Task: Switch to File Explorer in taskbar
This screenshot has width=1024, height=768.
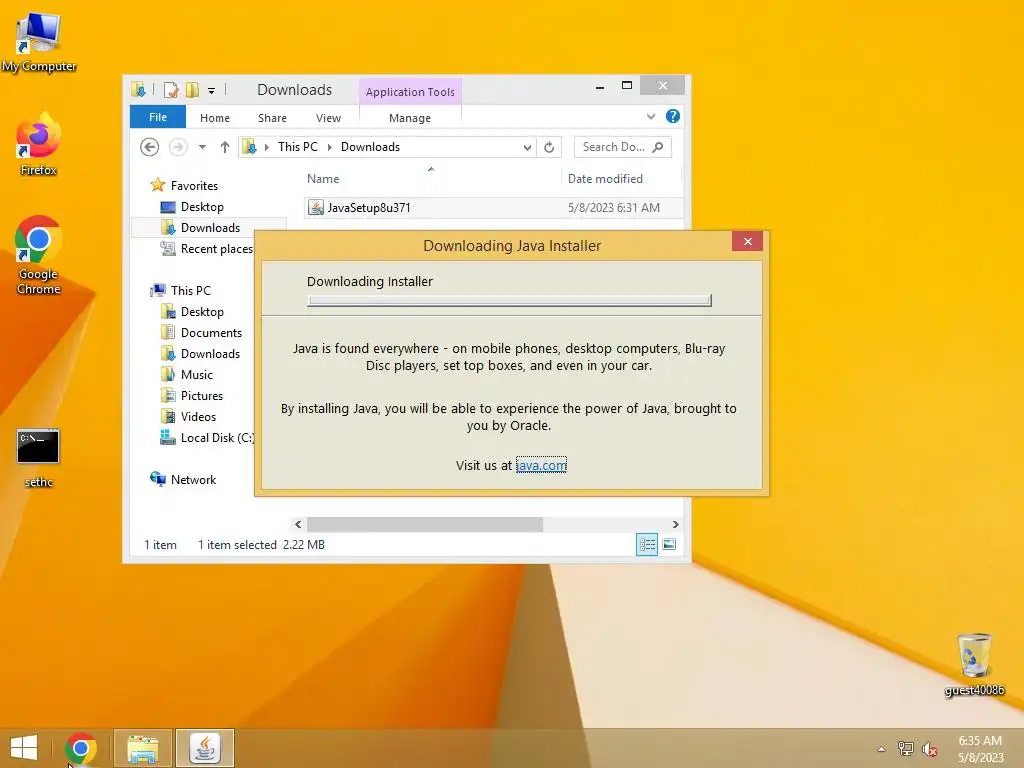Action: [143, 748]
